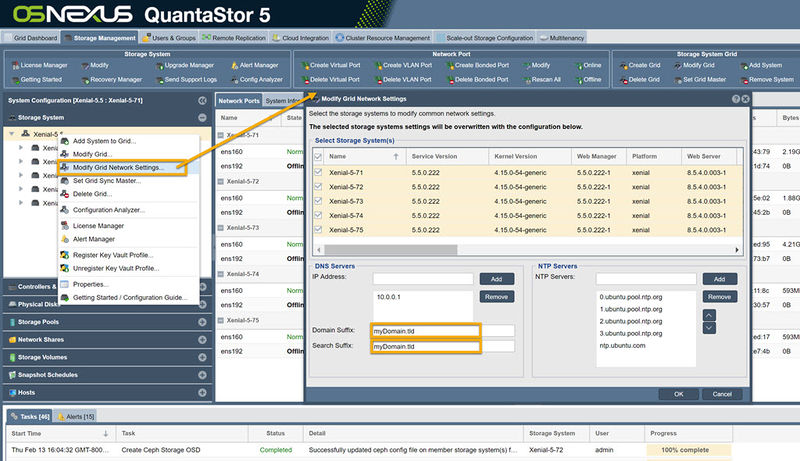Viewport: 800px width, 461px height.
Task: Uncheck the Xenial-5-73 checkbox
Action: (x=318, y=201)
